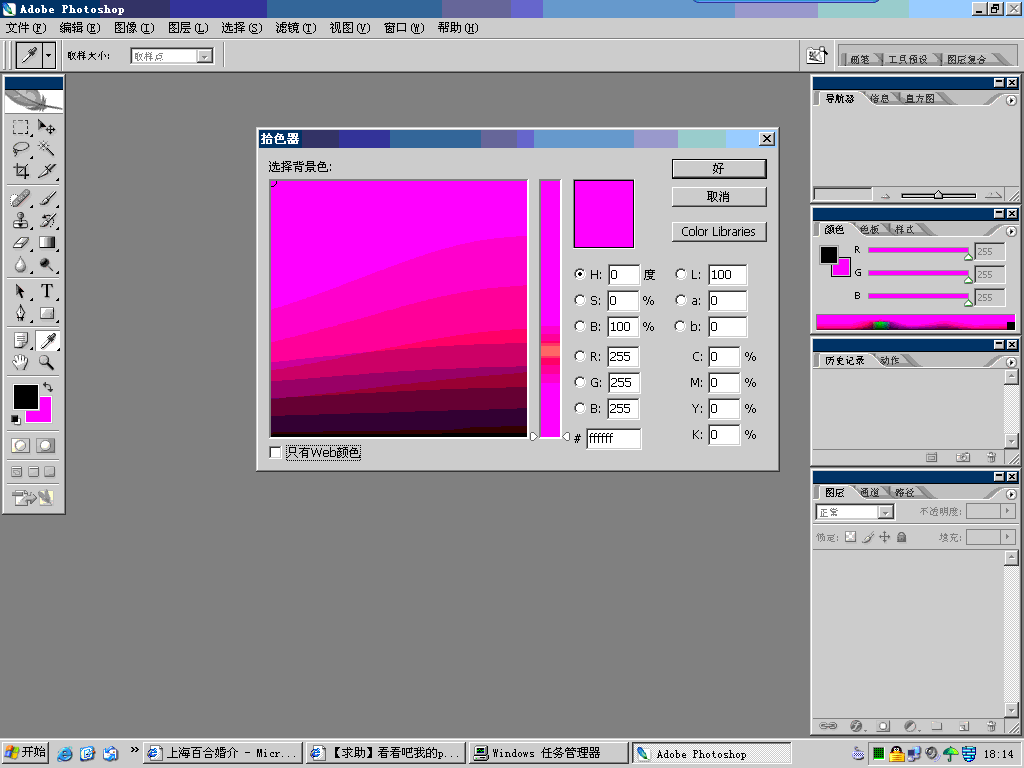The image size is (1024, 768).
Task: Click the 好 button in color picker
Action: (719, 168)
